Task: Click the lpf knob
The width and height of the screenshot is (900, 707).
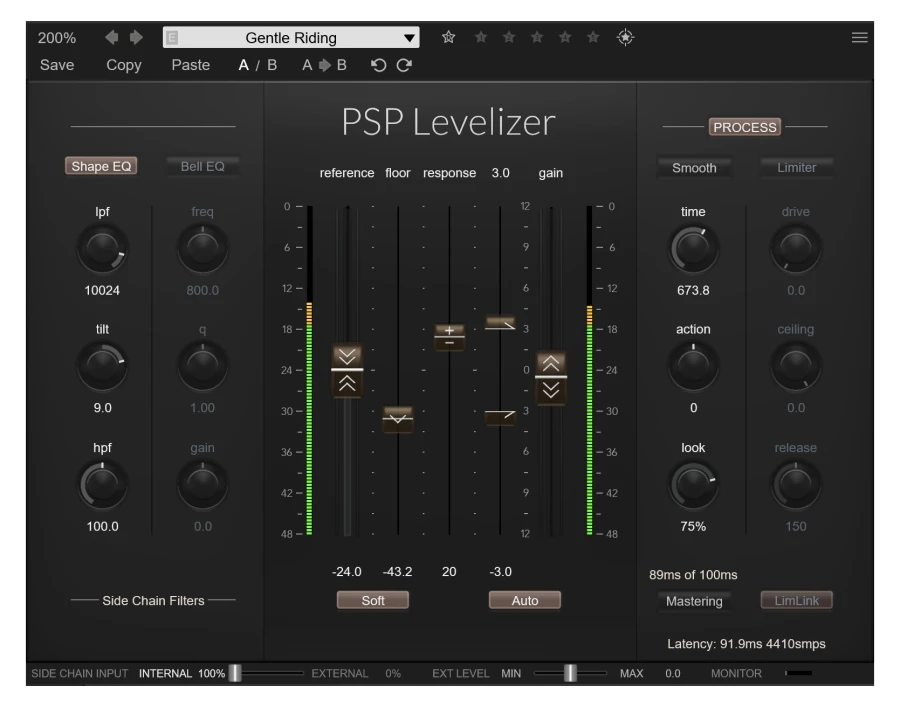Action: [x=102, y=248]
